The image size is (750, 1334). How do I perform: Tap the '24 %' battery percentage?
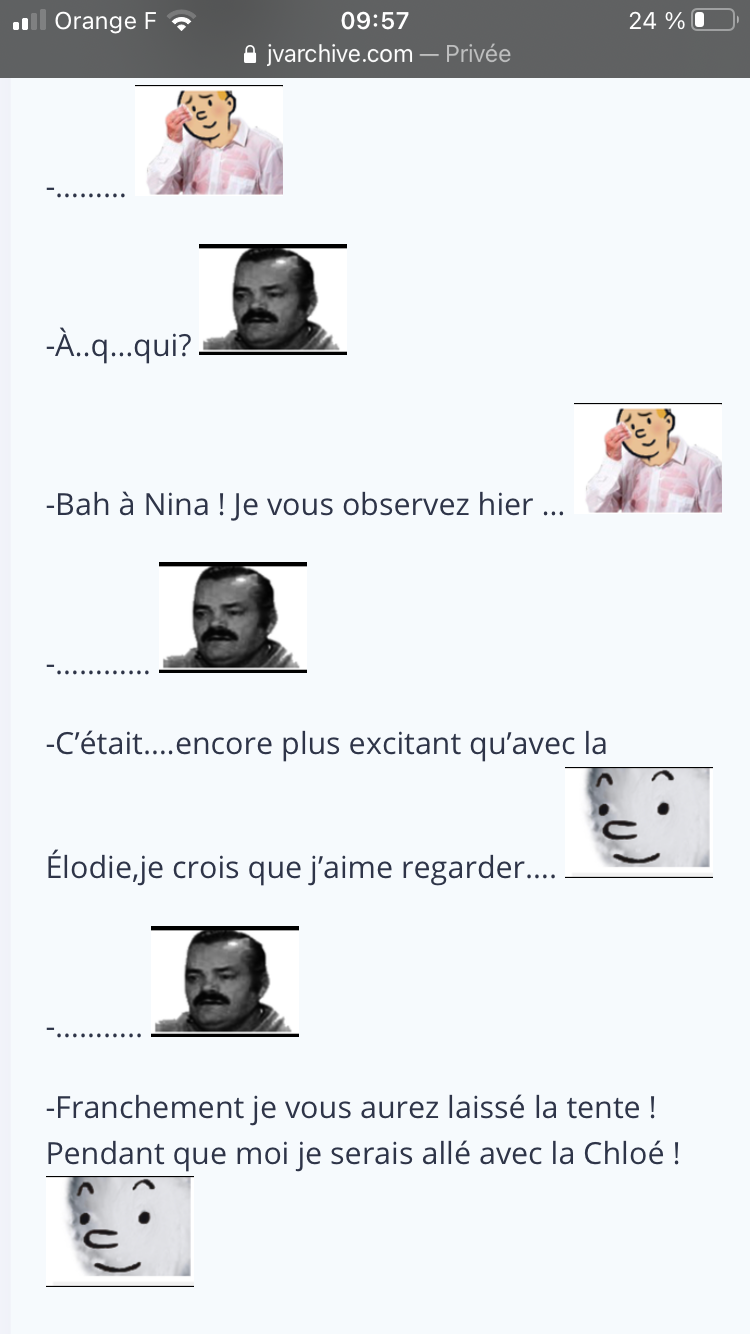tap(657, 21)
